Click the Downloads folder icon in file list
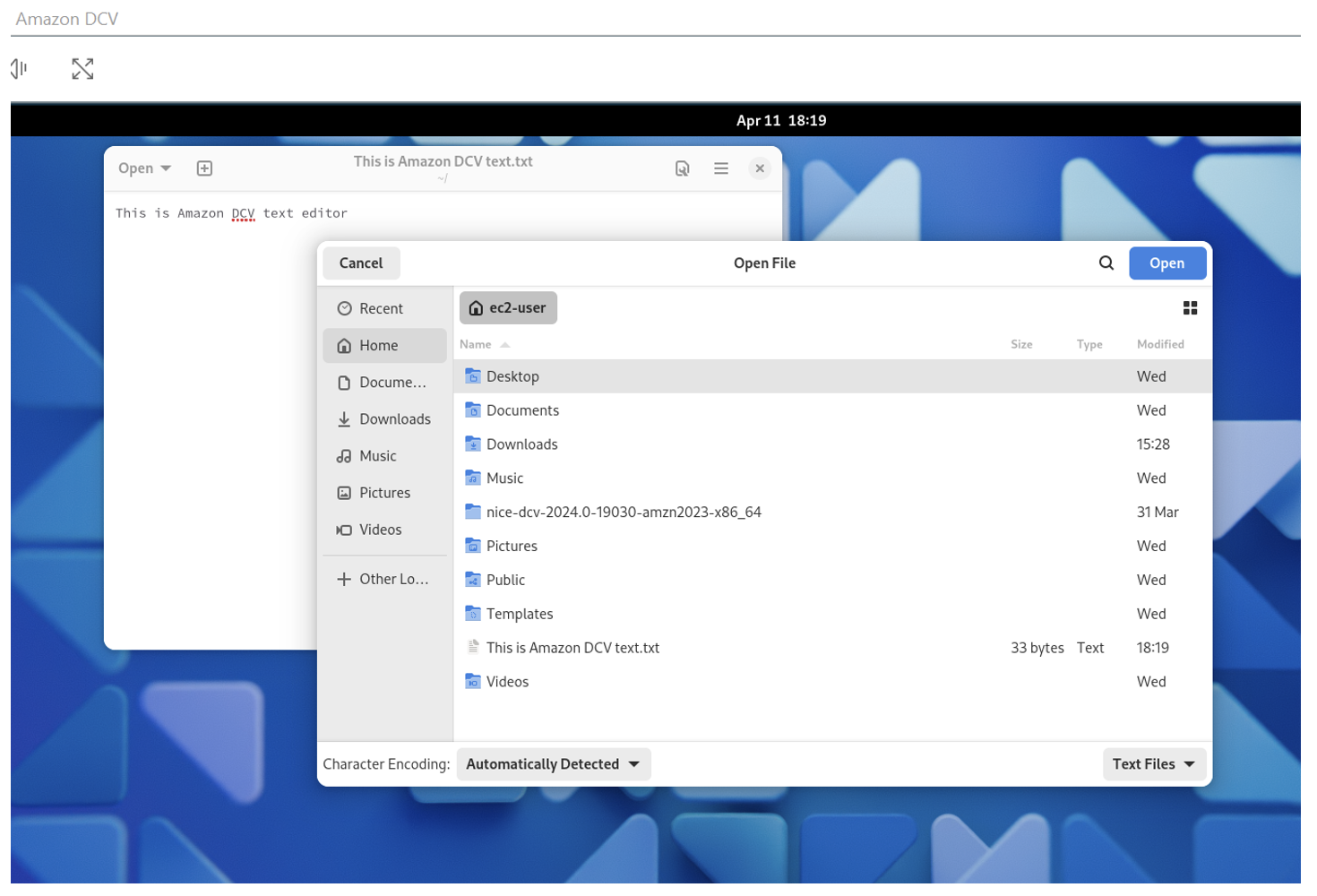This screenshot has height=896, width=1317. pyautogui.click(x=473, y=444)
